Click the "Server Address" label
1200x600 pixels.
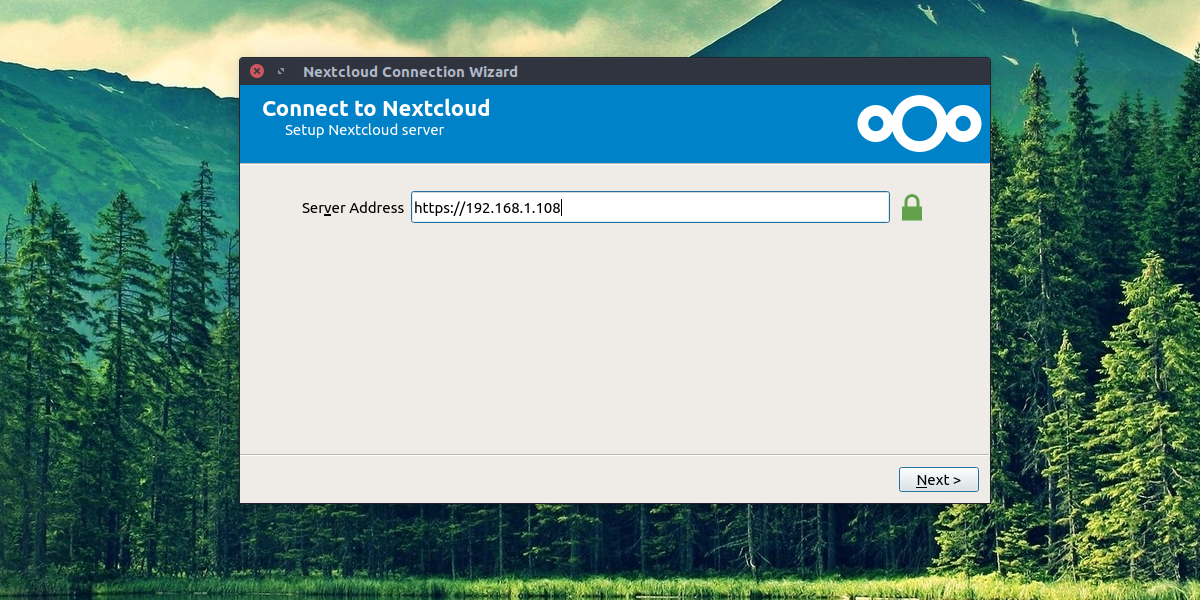coord(353,208)
